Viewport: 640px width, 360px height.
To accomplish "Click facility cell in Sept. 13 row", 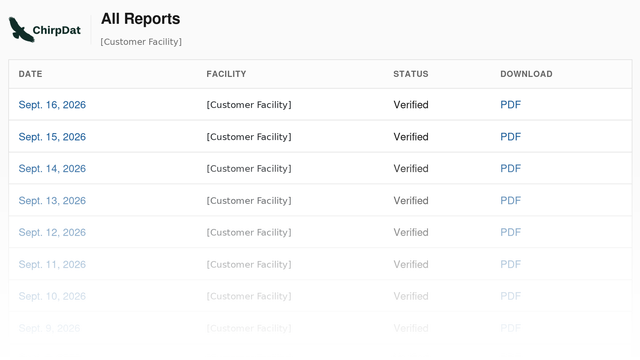I will point(249,200).
